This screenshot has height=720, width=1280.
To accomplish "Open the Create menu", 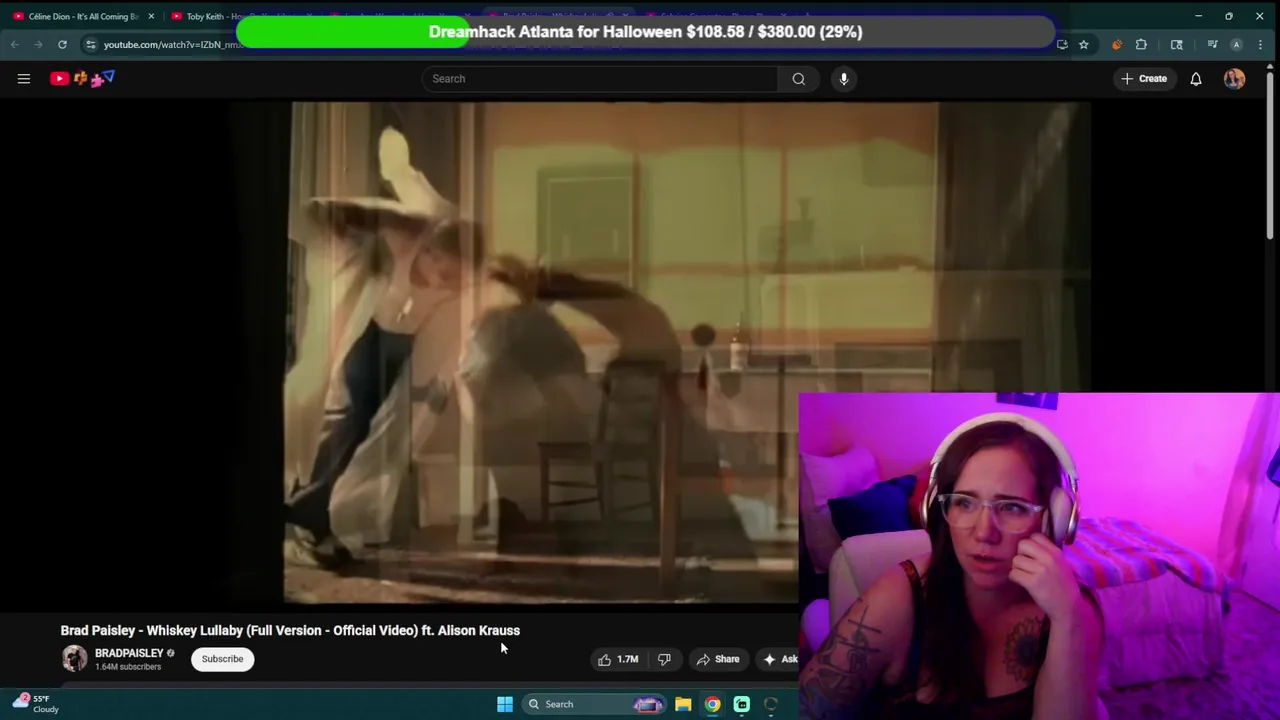I will click(x=1144, y=79).
